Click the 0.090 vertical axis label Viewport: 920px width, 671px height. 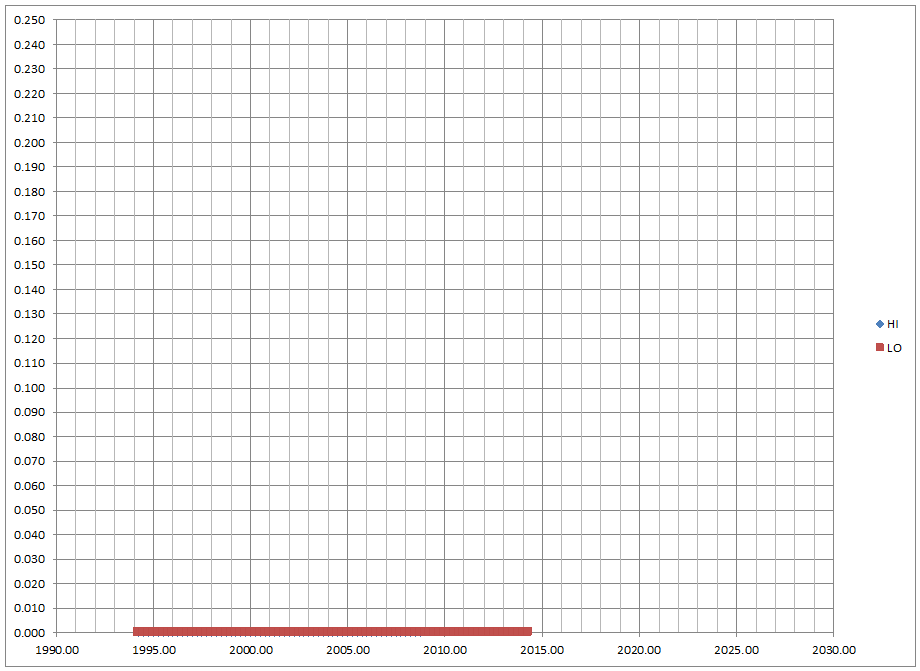pos(29,412)
